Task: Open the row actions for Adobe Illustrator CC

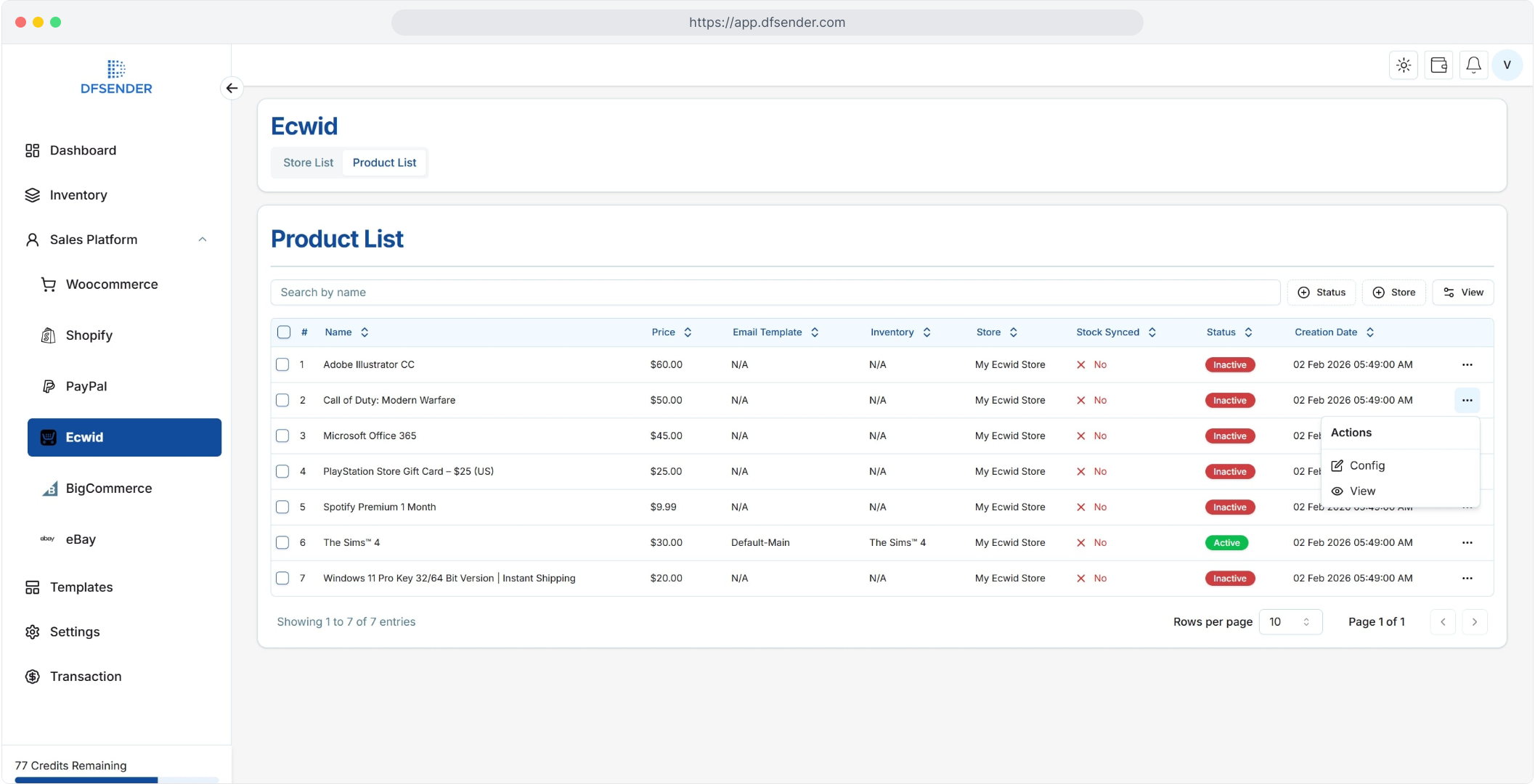Action: click(1467, 365)
